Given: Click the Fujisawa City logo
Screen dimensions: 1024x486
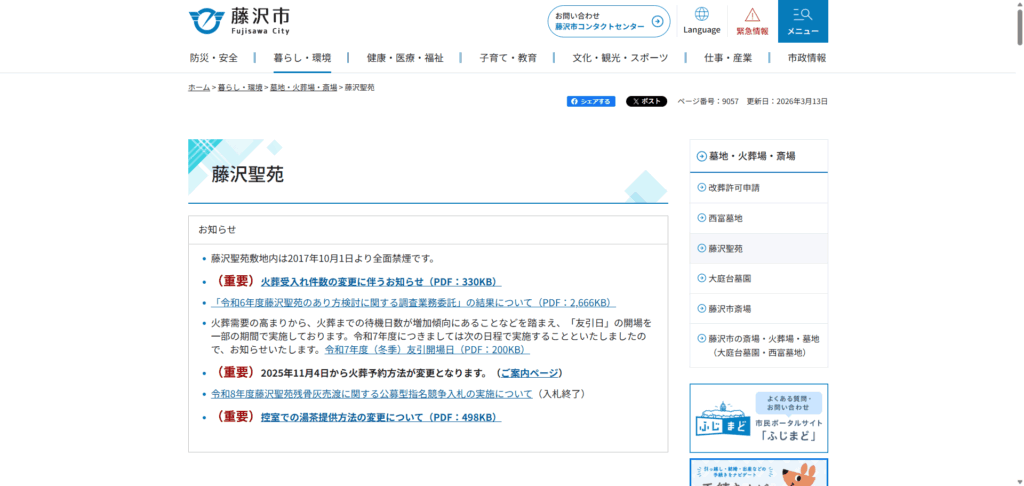Looking at the screenshot, I should [x=239, y=20].
